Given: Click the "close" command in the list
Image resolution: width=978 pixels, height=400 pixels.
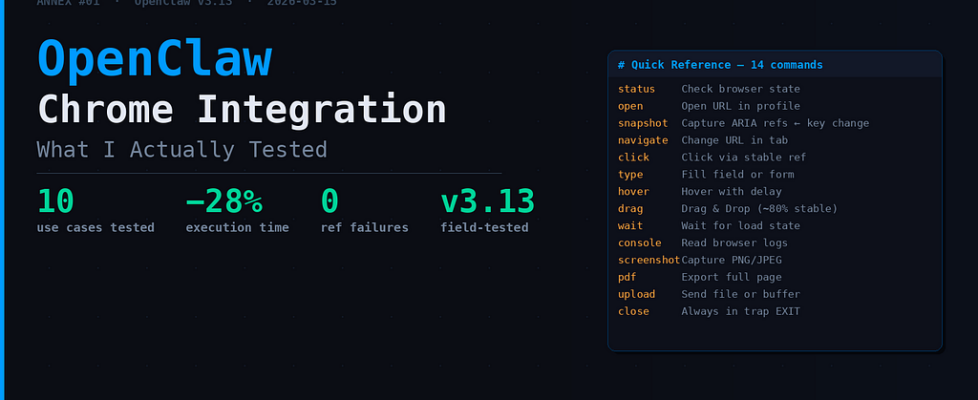Looking at the screenshot, I should click(633, 311).
